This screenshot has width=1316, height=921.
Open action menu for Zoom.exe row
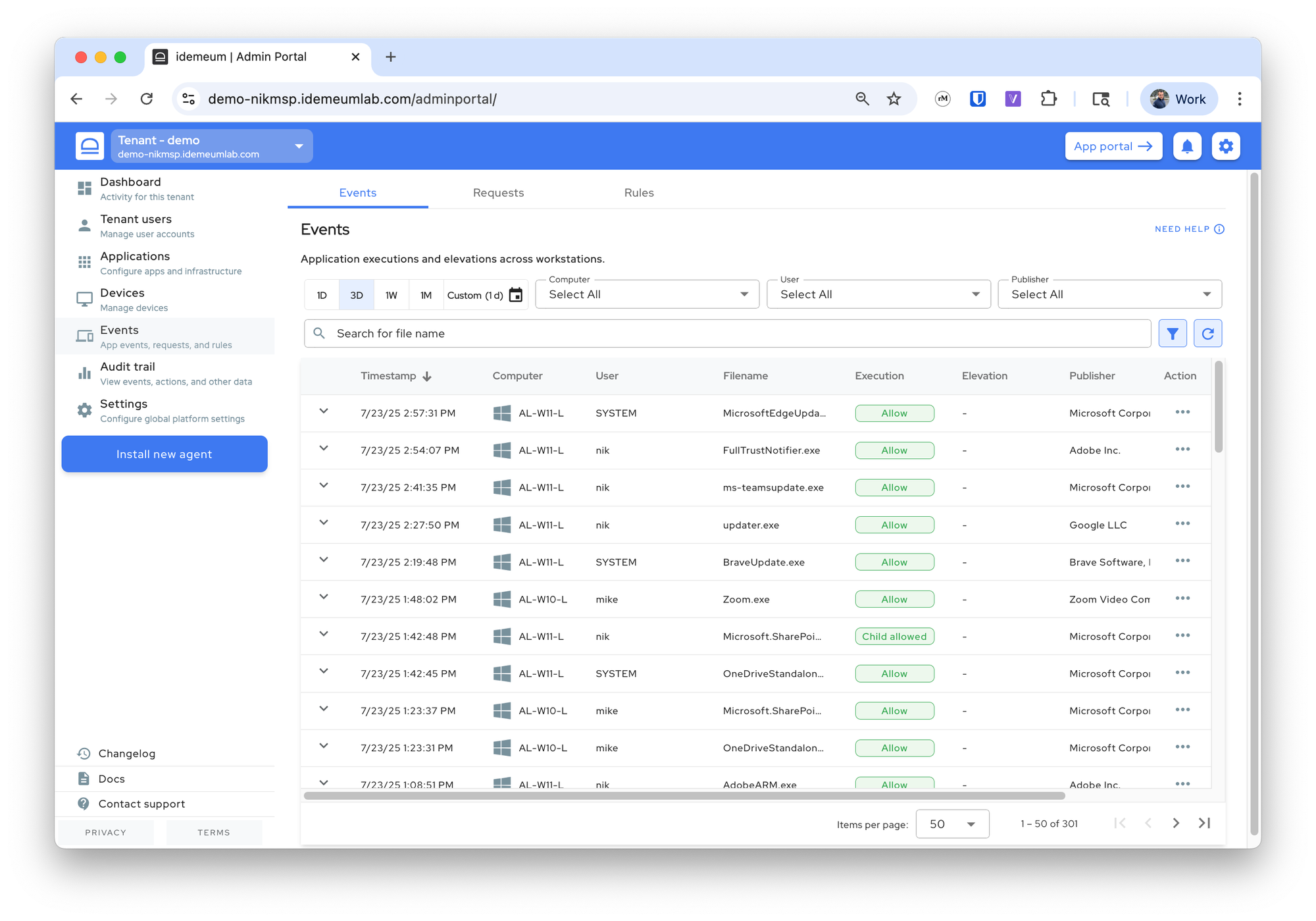1182,598
